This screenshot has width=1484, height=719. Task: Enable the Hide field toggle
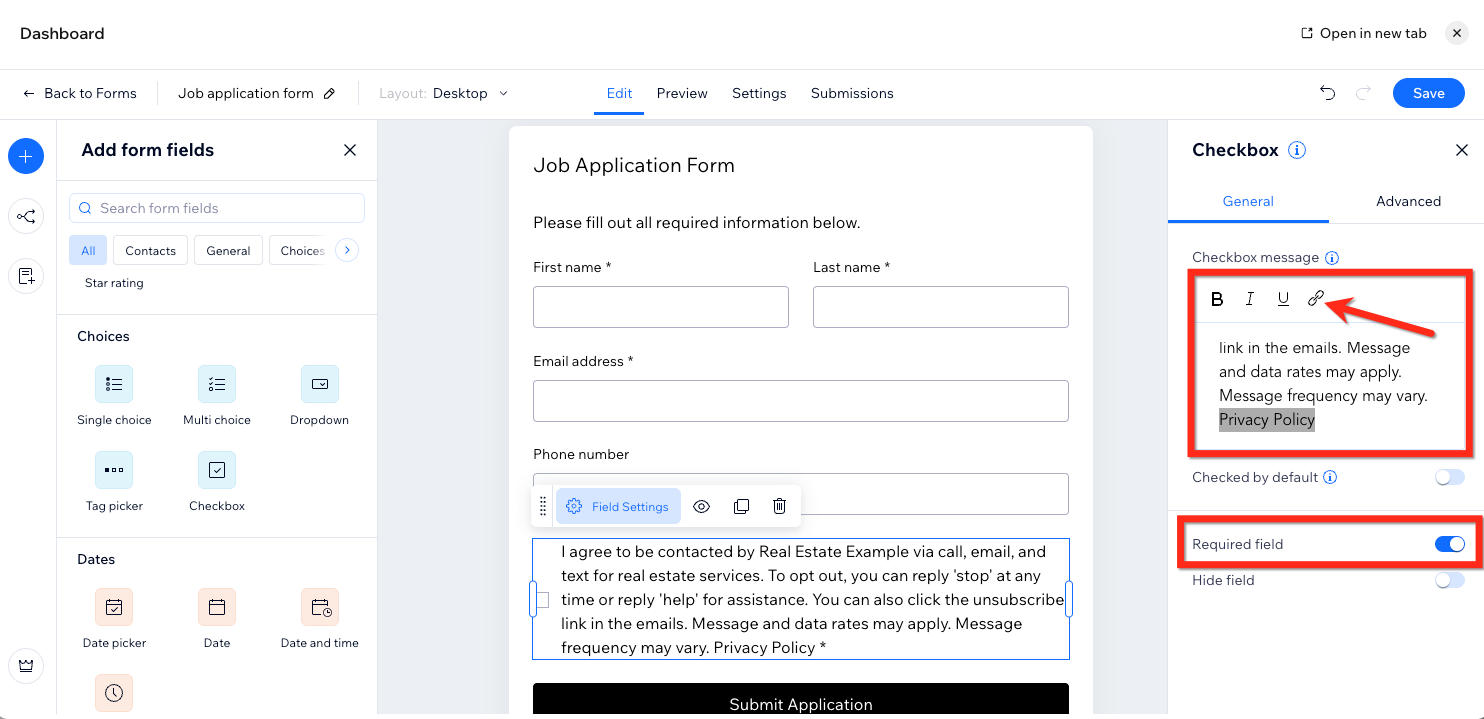1449,580
